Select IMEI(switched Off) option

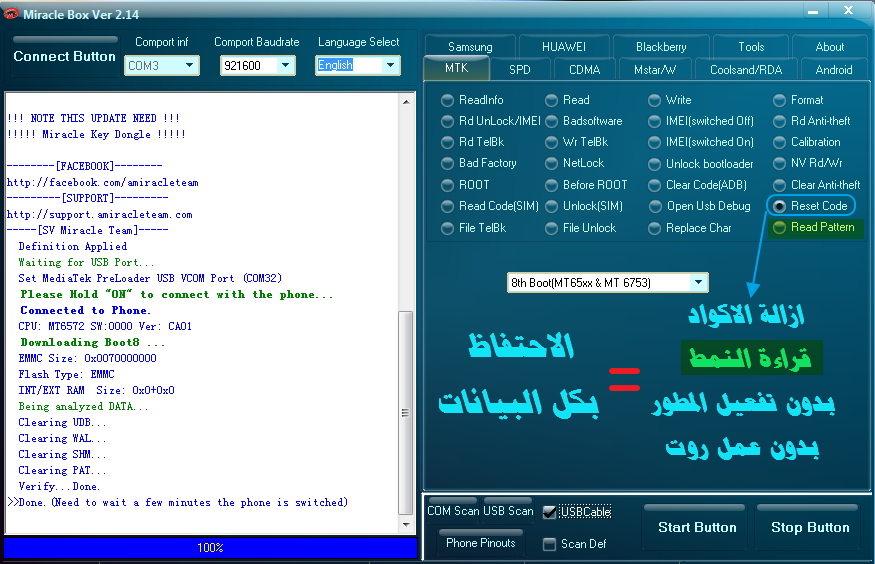coord(654,122)
